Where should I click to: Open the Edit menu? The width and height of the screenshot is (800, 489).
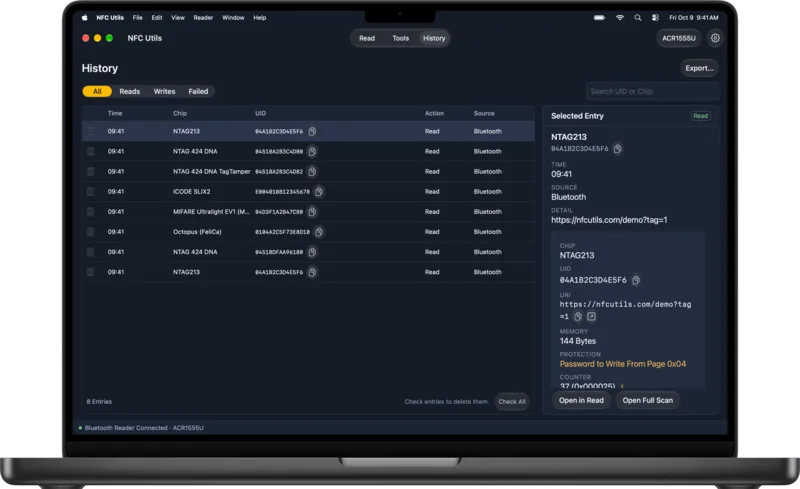pos(157,17)
